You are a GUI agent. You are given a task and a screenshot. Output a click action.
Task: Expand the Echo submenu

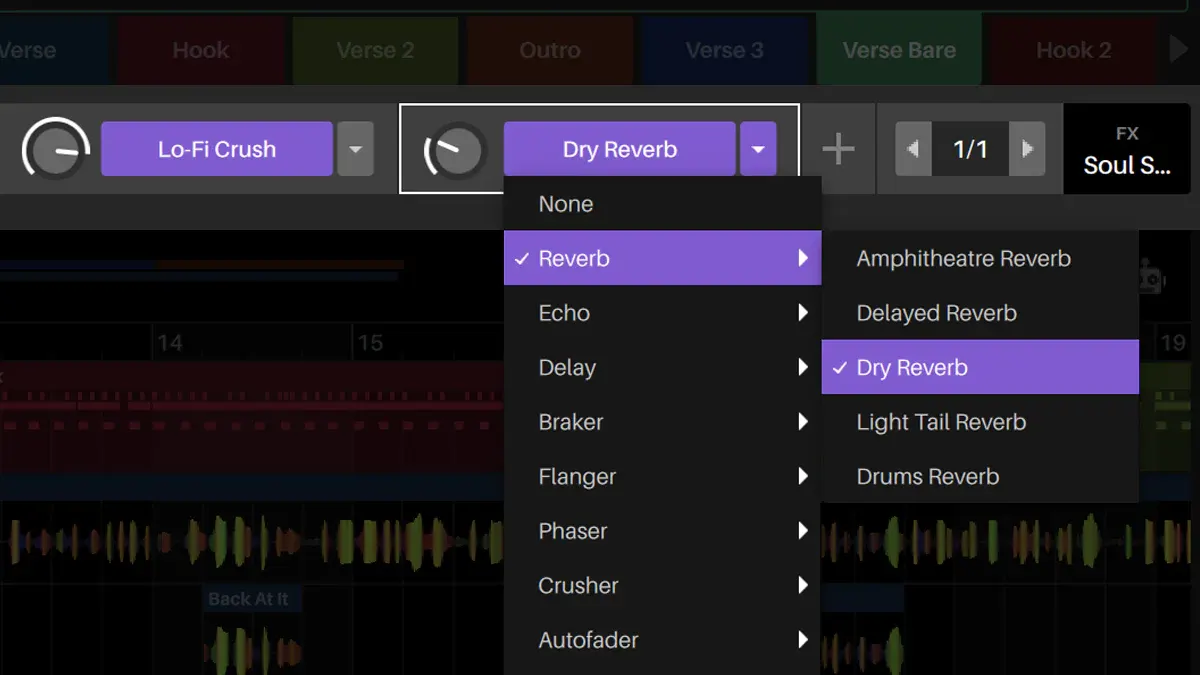(x=662, y=313)
